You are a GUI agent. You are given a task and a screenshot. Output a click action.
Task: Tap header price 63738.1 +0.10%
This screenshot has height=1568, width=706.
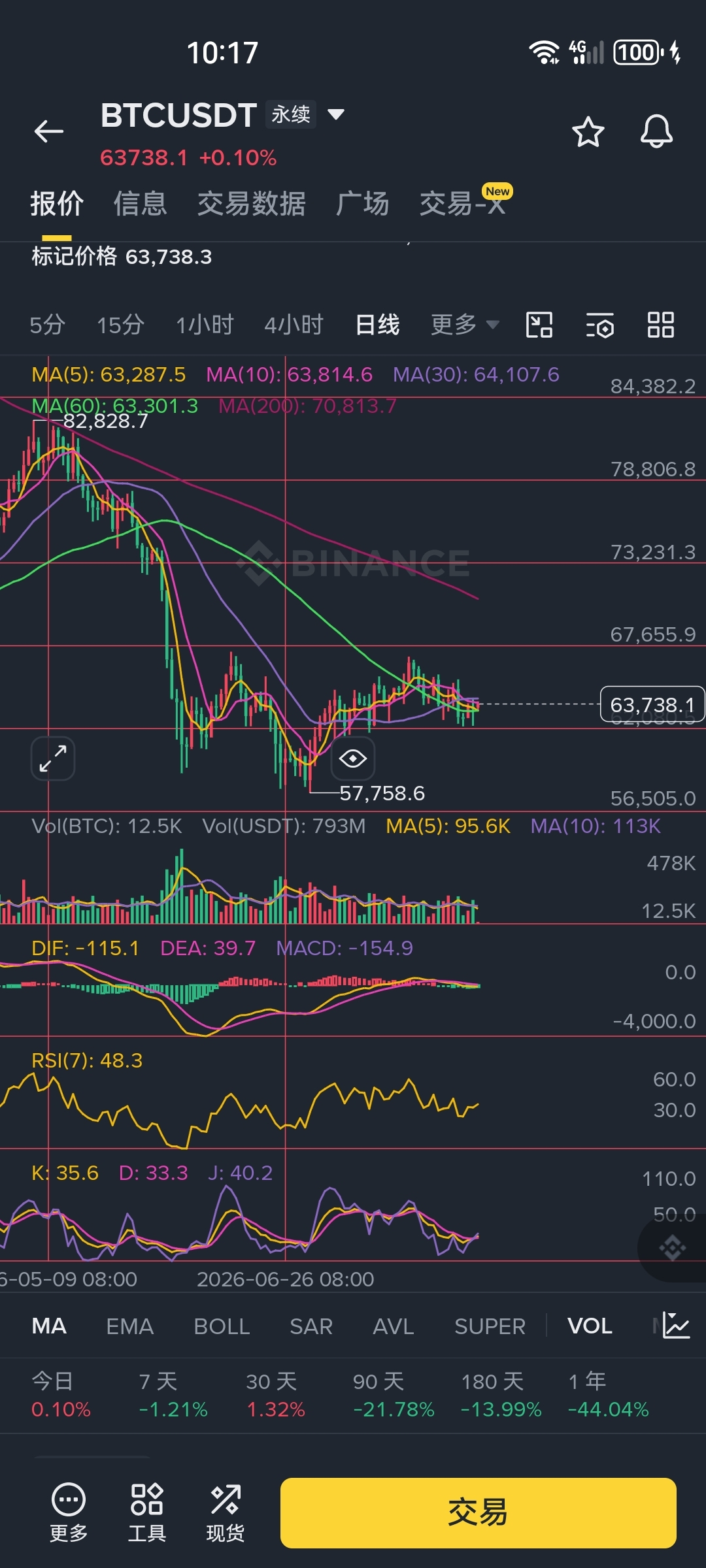point(188,157)
